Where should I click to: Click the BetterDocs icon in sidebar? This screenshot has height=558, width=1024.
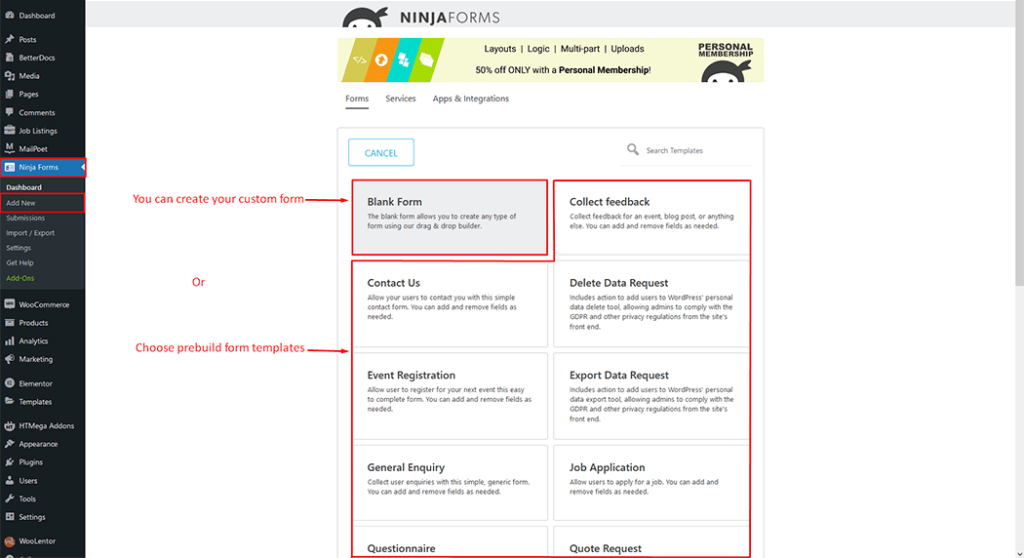9,57
